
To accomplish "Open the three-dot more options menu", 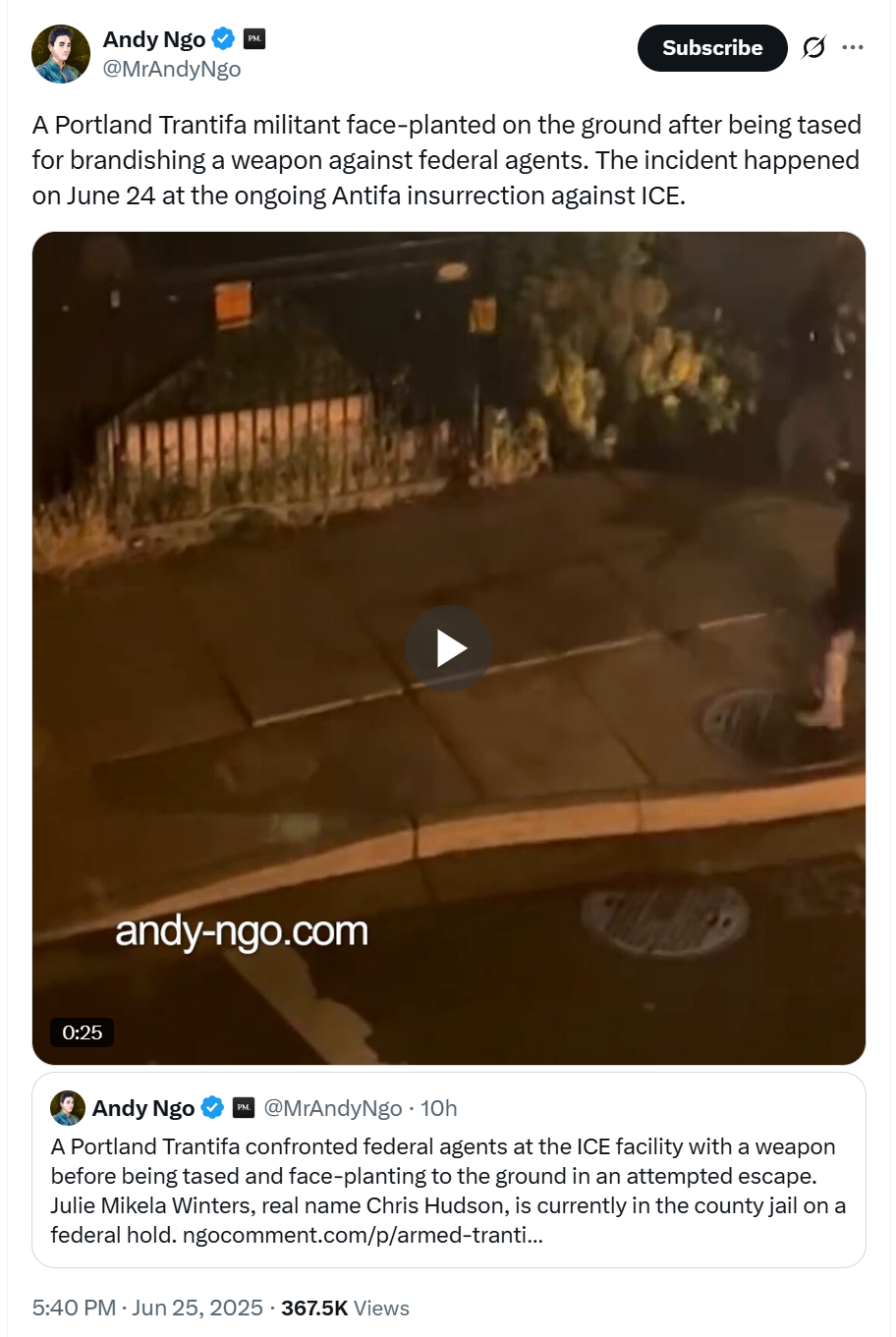I will (x=853, y=47).
